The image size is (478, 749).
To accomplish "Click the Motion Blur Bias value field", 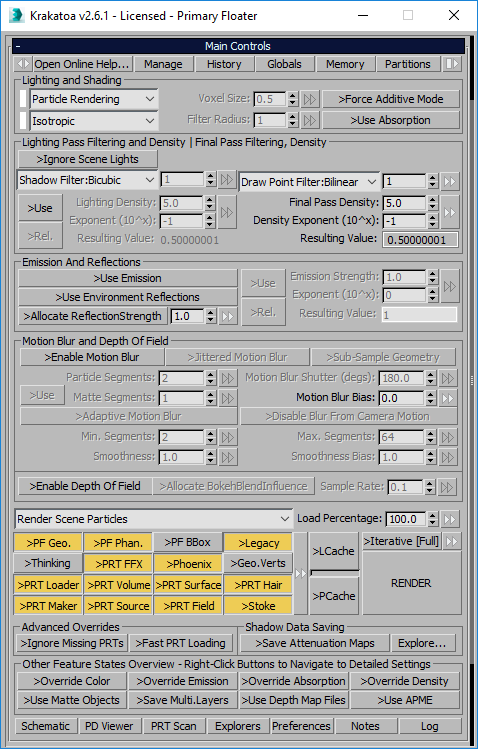I will pos(402,397).
